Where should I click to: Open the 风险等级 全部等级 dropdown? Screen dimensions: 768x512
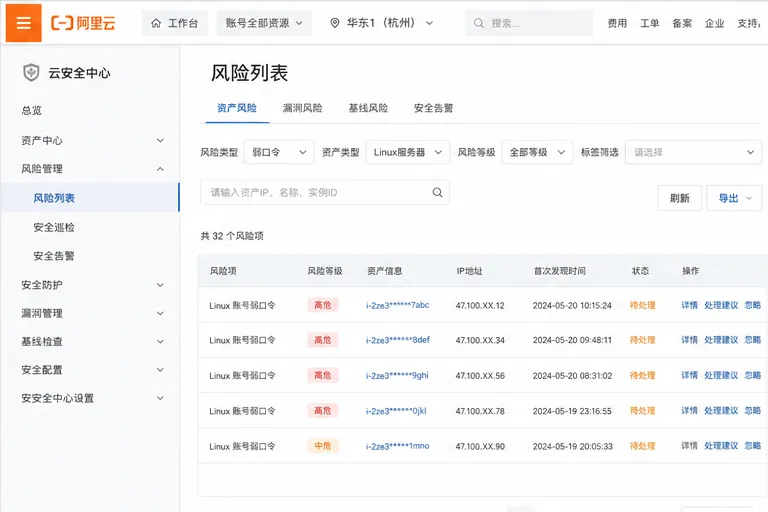tap(537, 152)
